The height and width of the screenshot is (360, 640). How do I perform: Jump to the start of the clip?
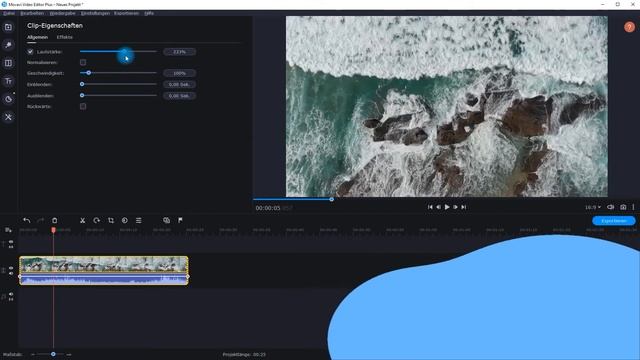430,207
